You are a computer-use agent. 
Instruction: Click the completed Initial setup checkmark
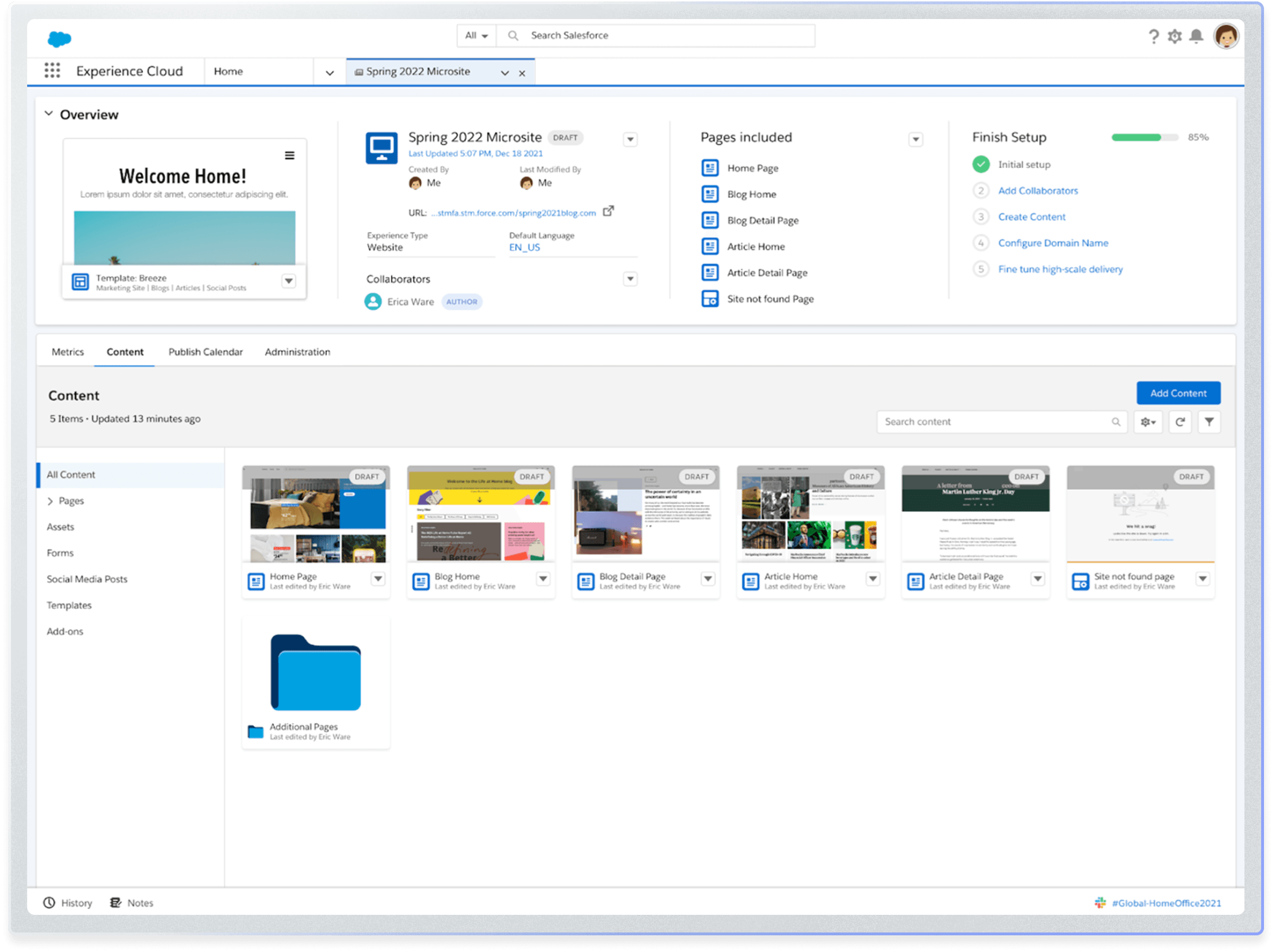981,164
